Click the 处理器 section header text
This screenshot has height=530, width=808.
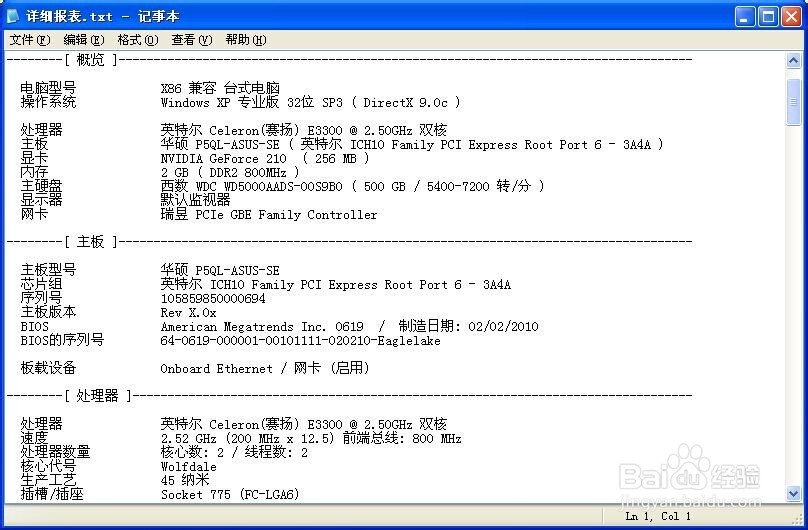(97, 396)
